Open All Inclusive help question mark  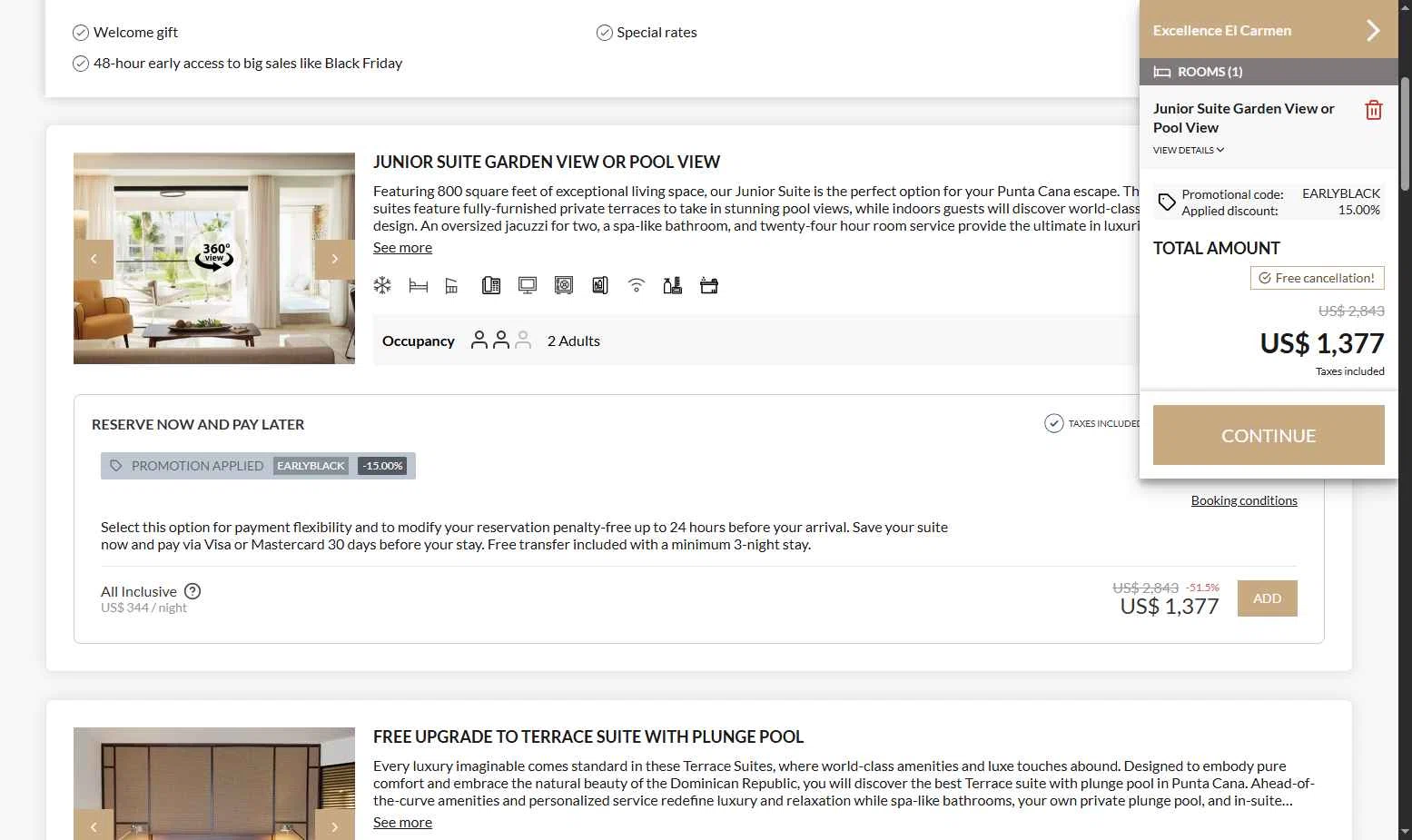tap(193, 591)
